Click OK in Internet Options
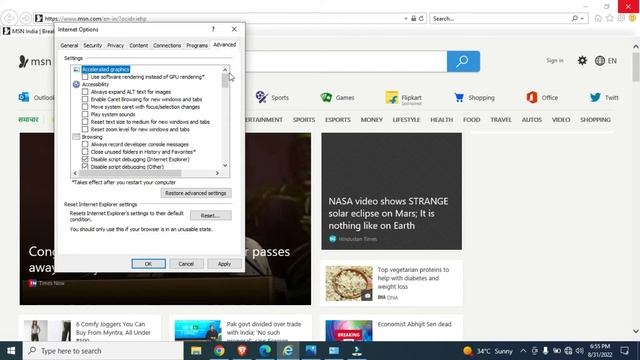The width and height of the screenshot is (640, 360). point(149,264)
